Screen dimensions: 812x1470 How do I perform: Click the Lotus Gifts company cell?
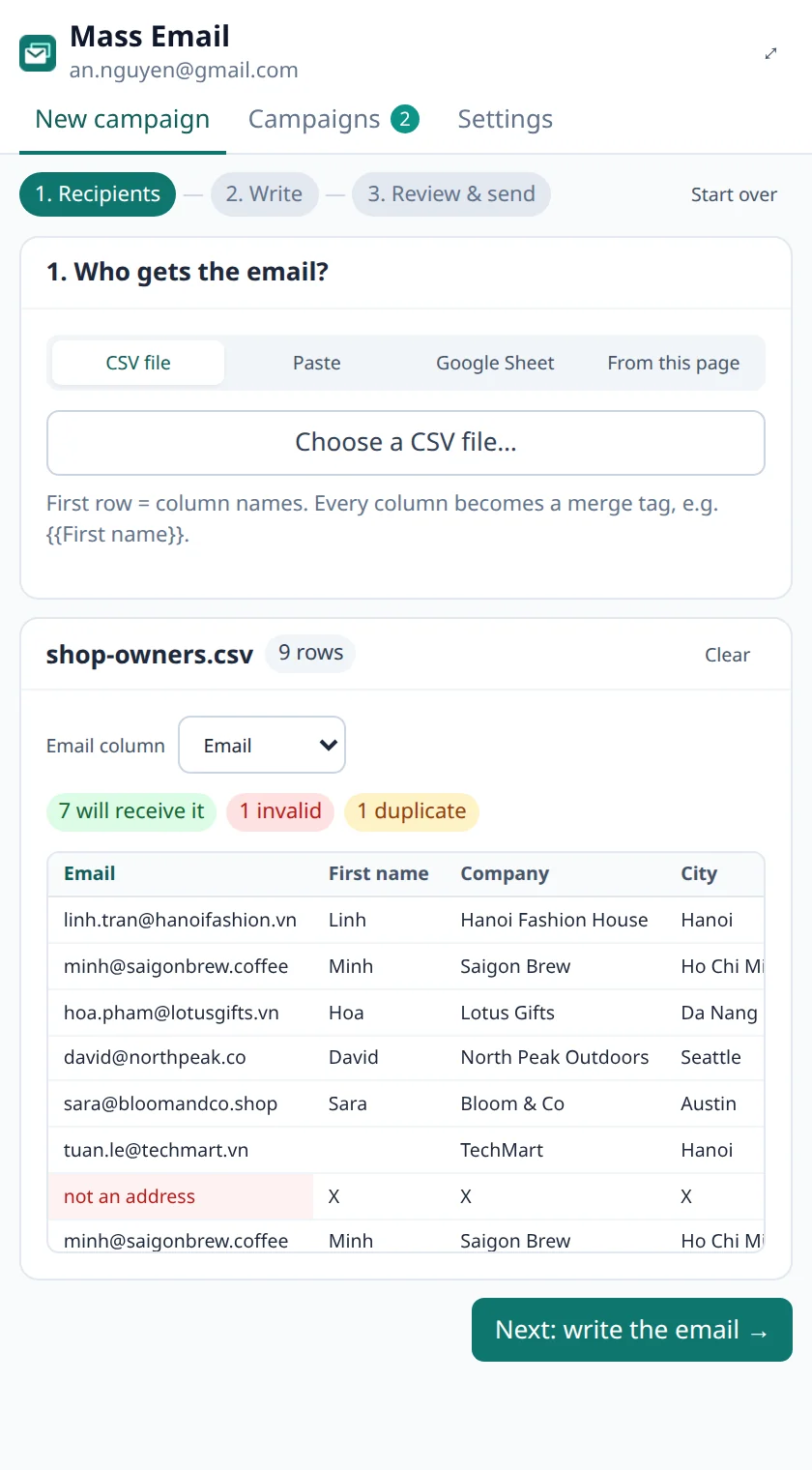555,1013
